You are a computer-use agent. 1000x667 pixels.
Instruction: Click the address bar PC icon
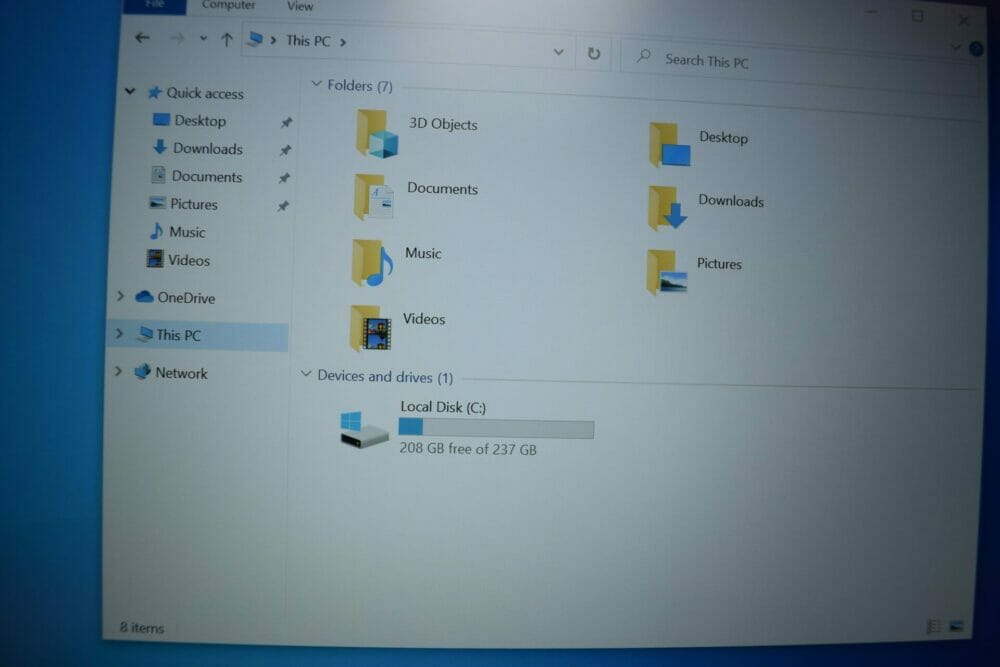coord(255,40)
